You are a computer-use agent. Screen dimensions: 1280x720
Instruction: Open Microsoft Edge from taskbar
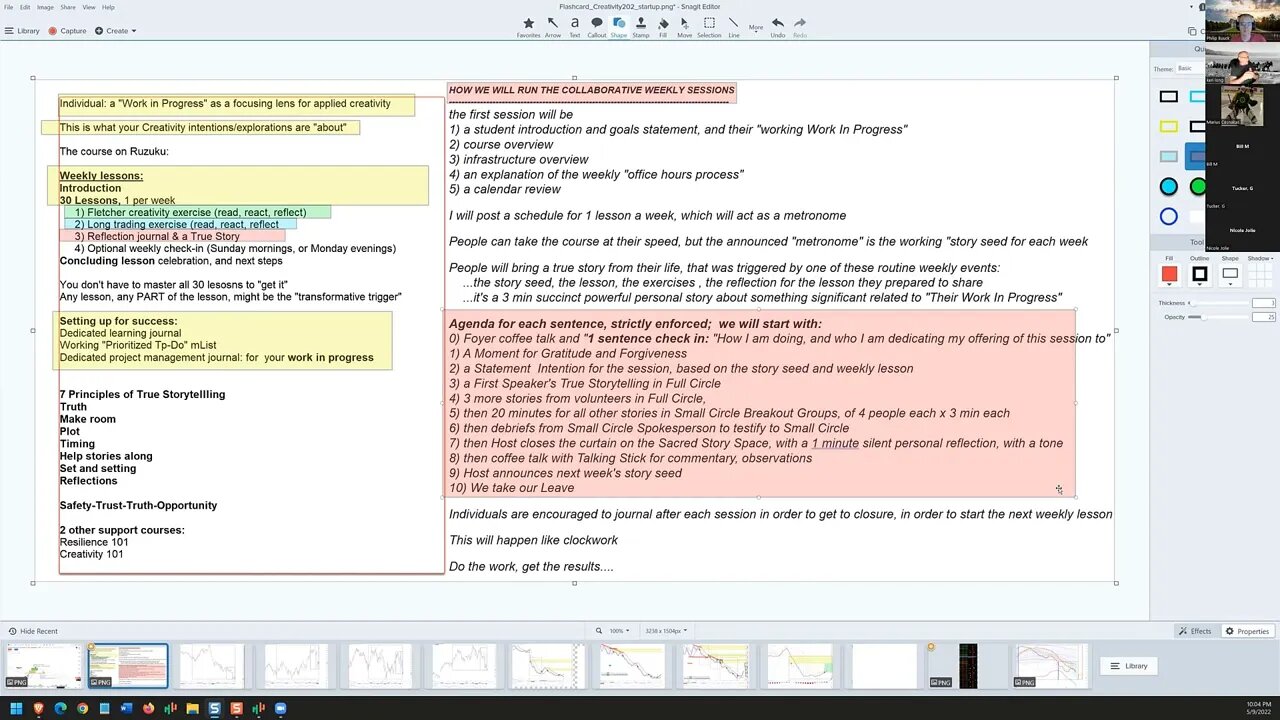[x=60, y=709]
